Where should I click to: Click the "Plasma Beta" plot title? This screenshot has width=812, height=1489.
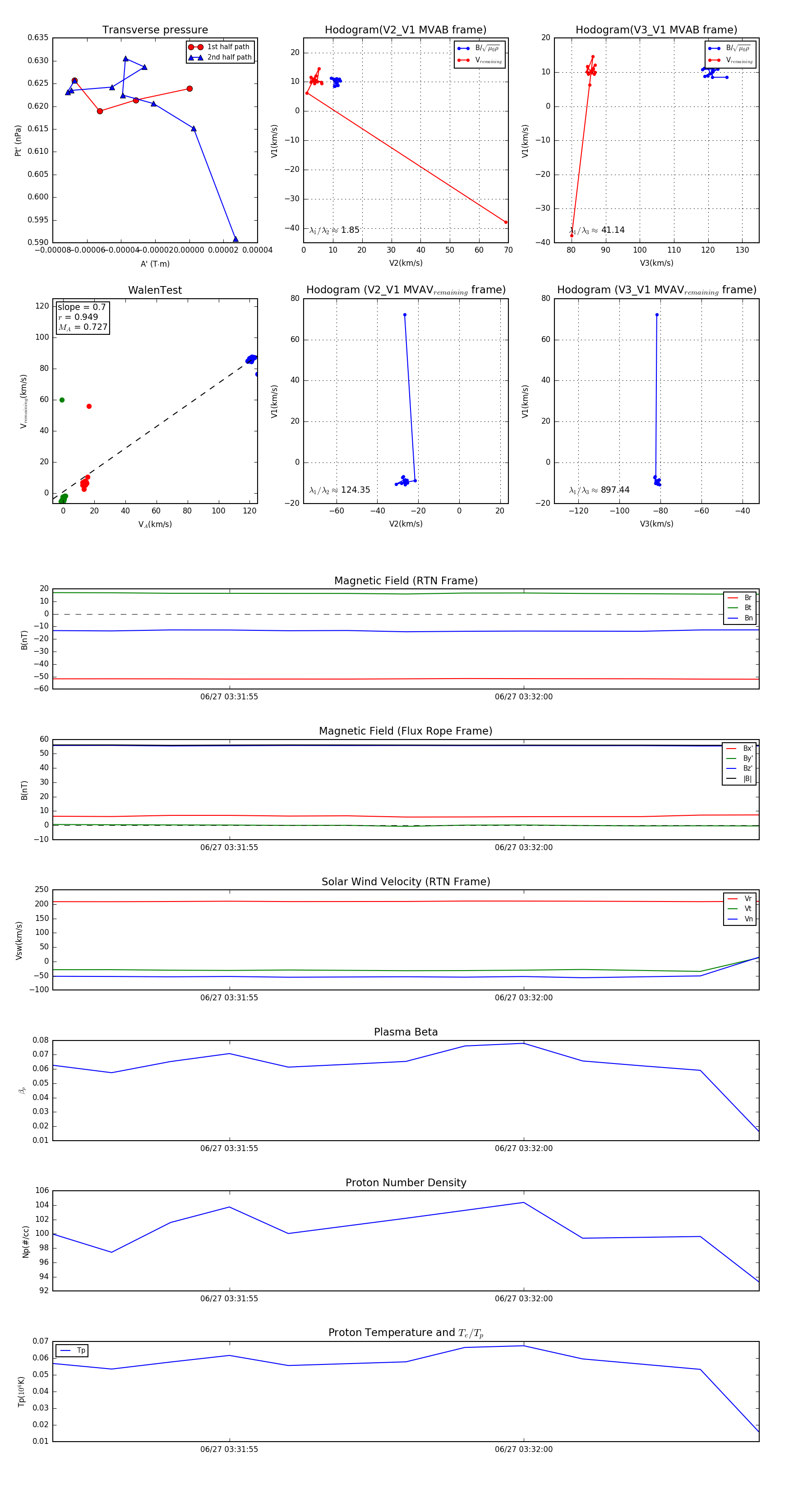(406, 1032)
